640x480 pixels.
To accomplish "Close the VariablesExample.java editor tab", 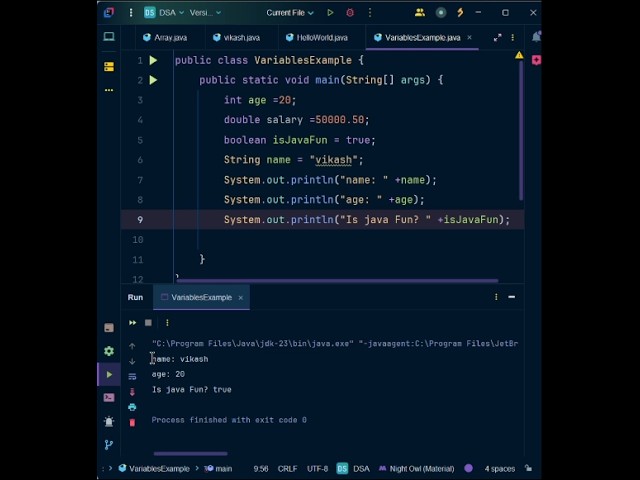I will pyautogui.click(x=469, y=38).
